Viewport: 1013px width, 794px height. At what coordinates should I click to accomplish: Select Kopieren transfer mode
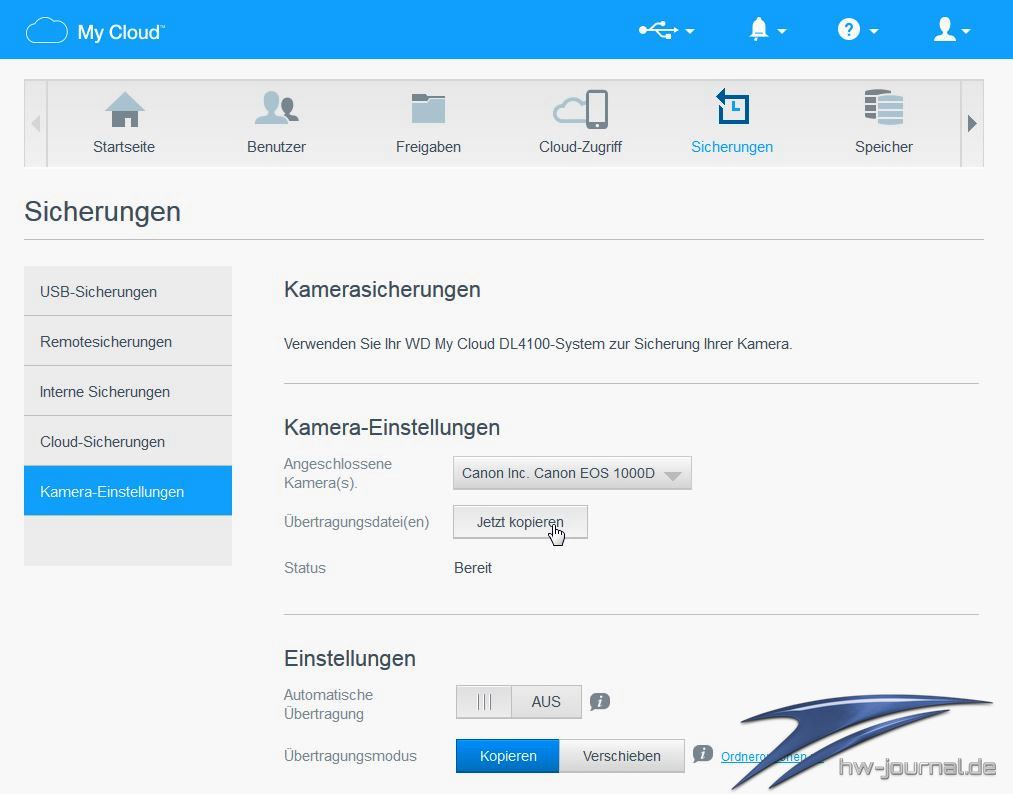507,756
